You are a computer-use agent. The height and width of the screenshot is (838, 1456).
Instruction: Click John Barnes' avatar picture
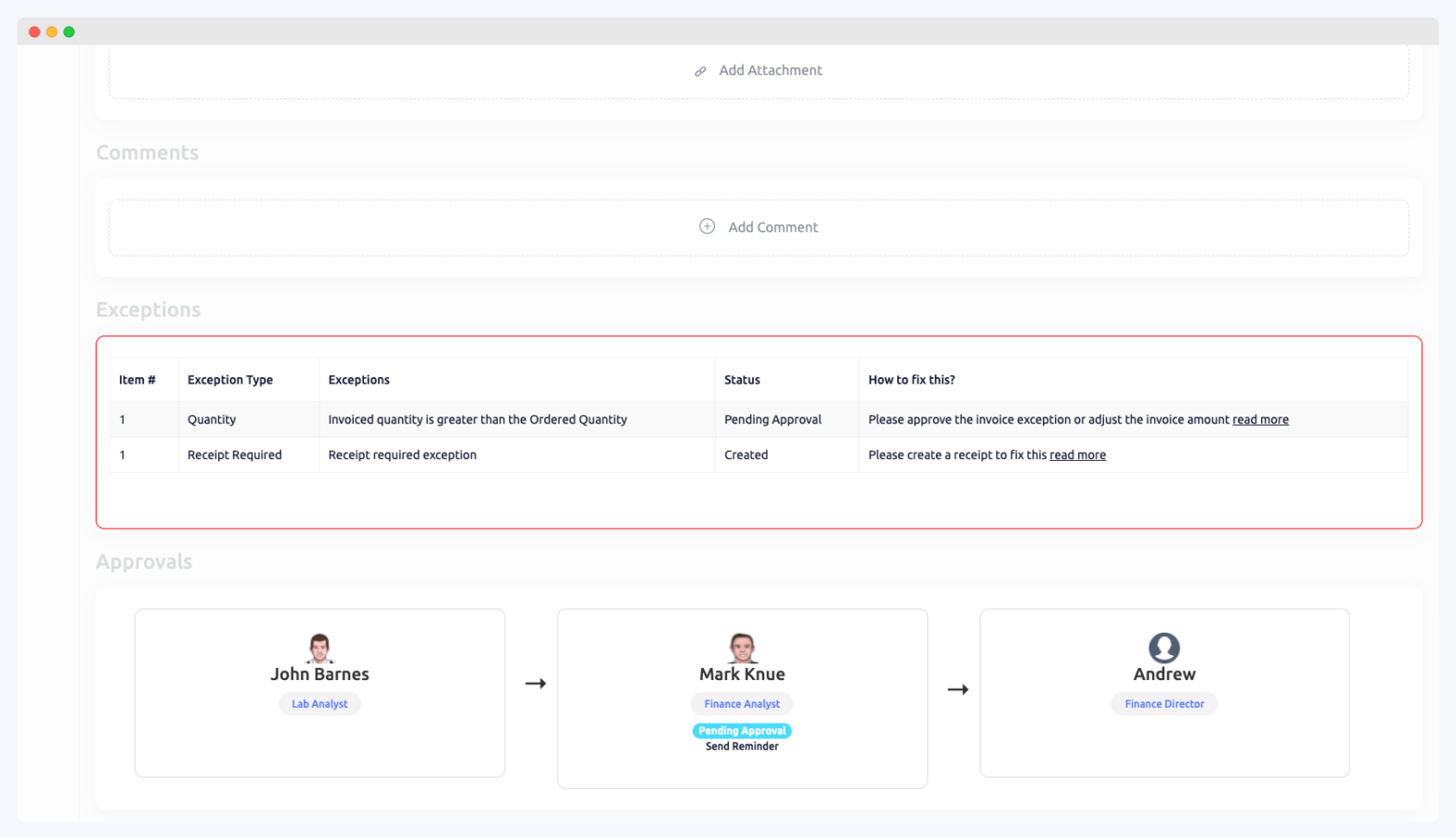point(319,648)
